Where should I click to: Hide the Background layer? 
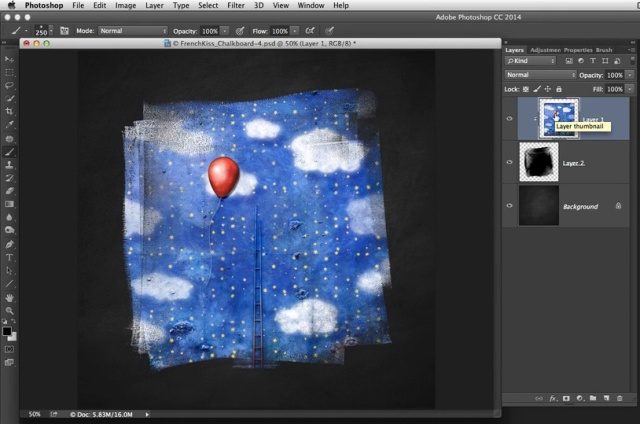click(x=510, y=206)
